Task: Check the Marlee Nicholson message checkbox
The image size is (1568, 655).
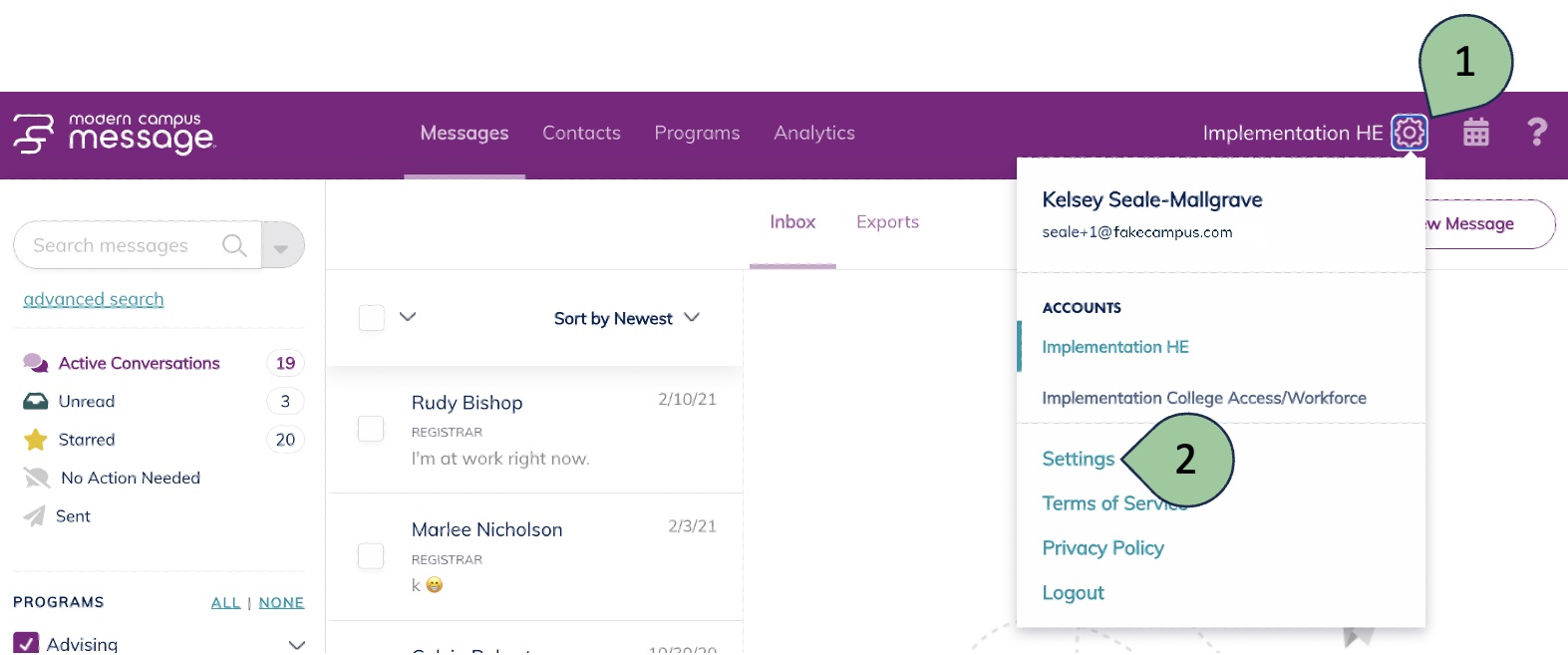Action: [x=371, y=556]
